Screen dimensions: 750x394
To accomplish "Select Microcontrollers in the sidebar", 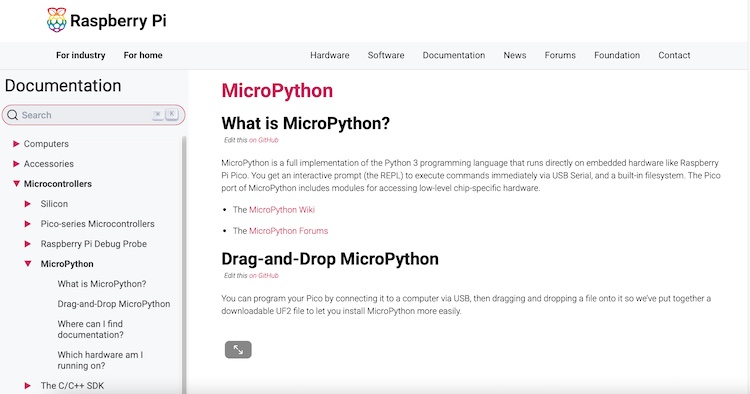I will pyautogui.click(x=58, y=184).
